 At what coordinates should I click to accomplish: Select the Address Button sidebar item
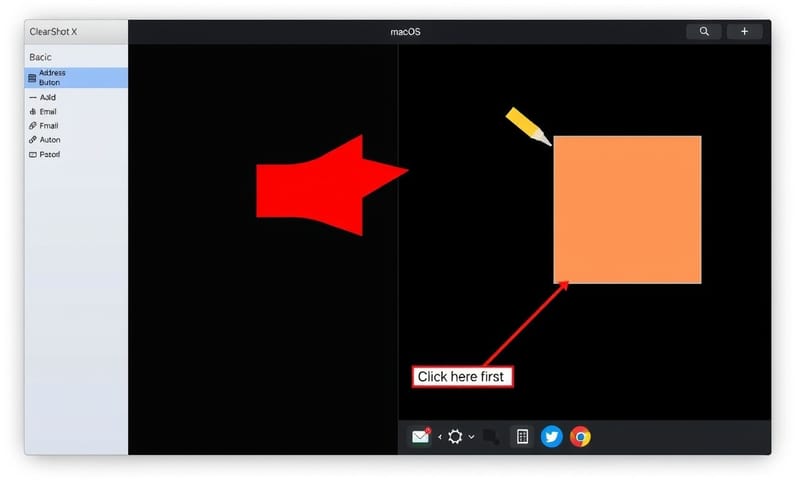pos(76,78)
